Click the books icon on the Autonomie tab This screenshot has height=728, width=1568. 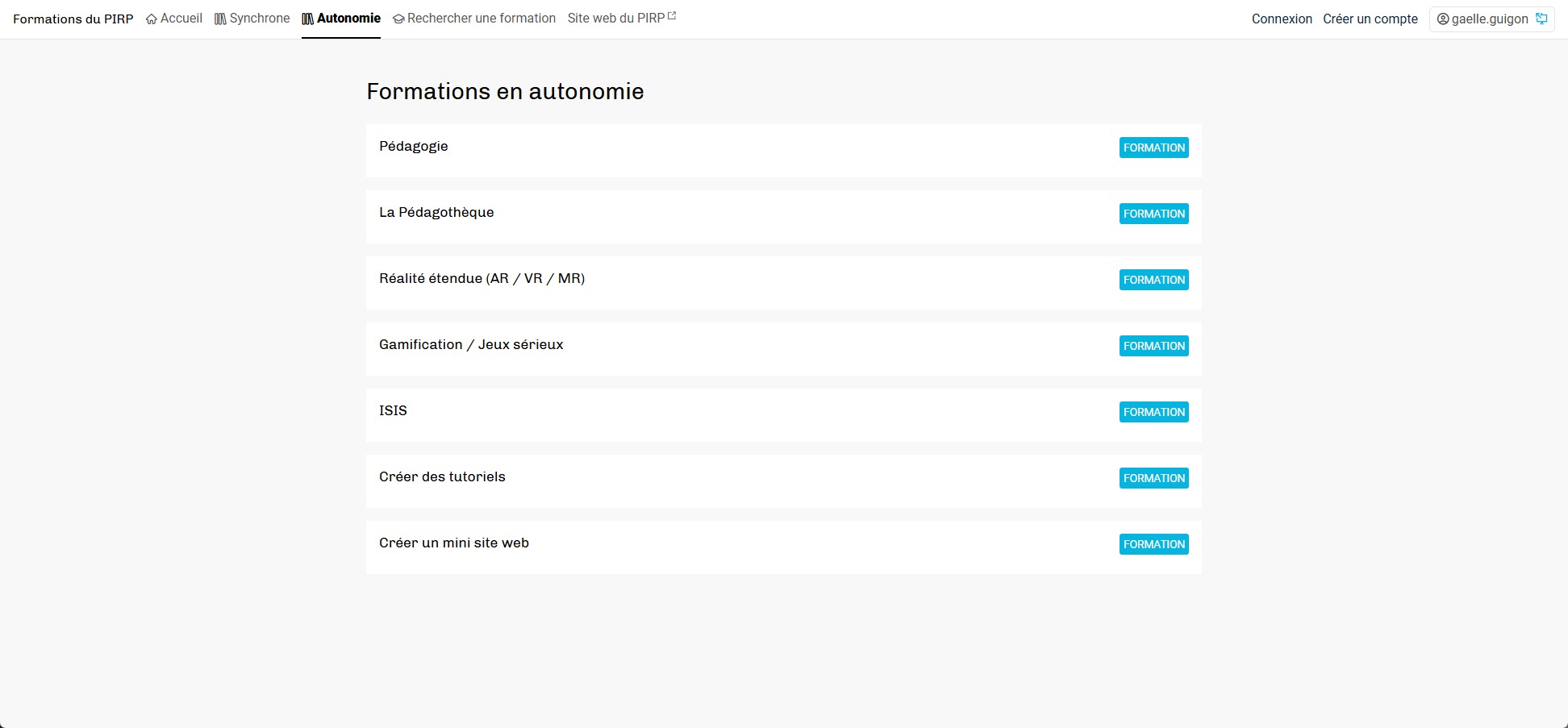(307, 18)
